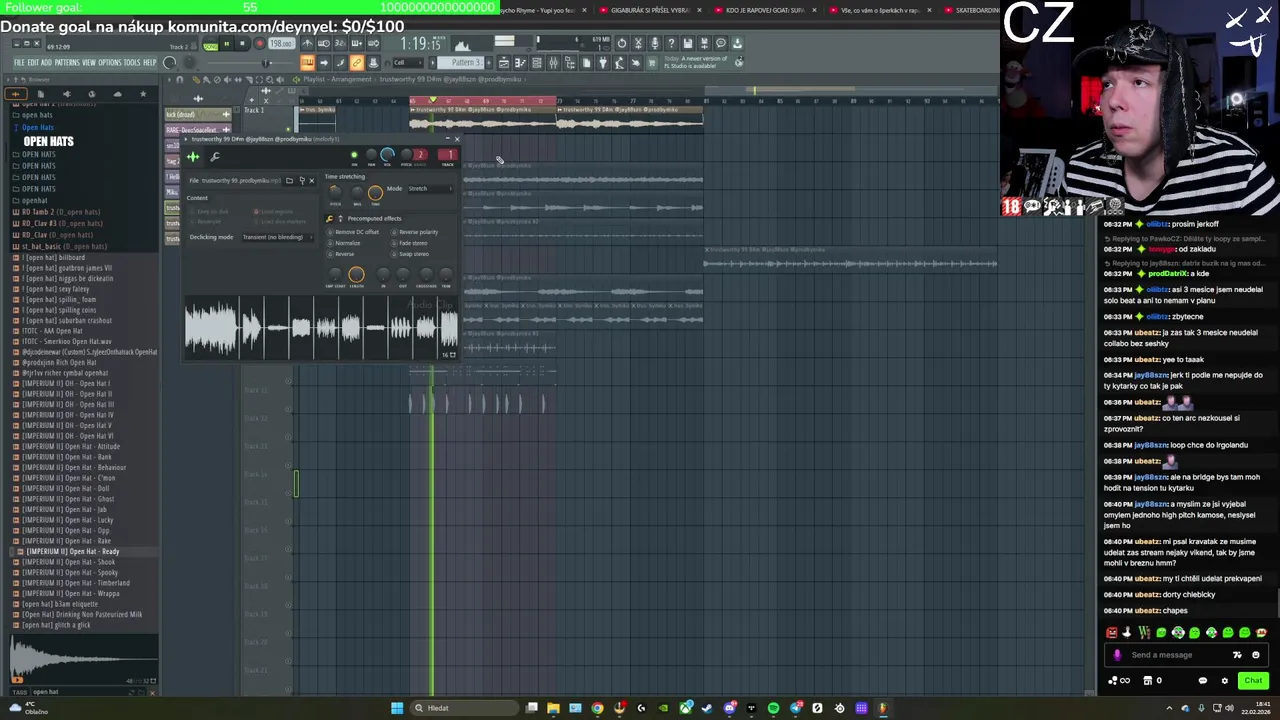Open the arrow menu in the sampler title bar
The height and width of the screenshot is (720, 1280).
(186, 139)
